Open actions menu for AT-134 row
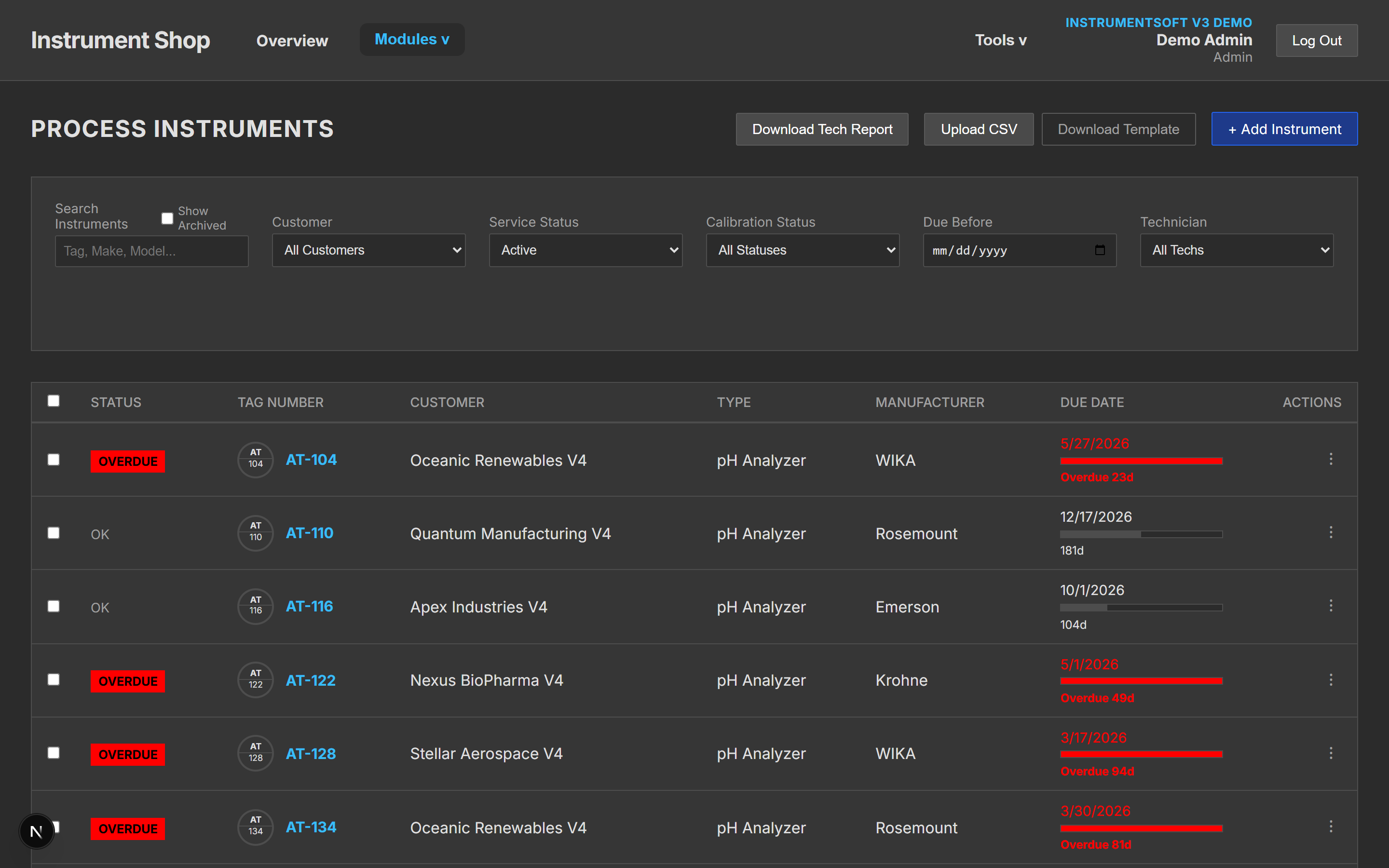The height and width of the screenshot is (868, 1389). coord(1331,826)
